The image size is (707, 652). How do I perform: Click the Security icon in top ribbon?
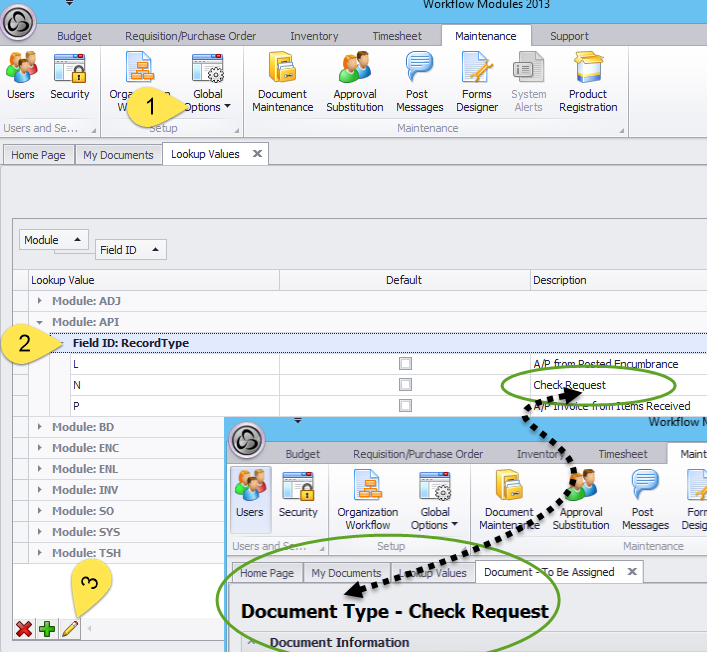click(70, 78)
